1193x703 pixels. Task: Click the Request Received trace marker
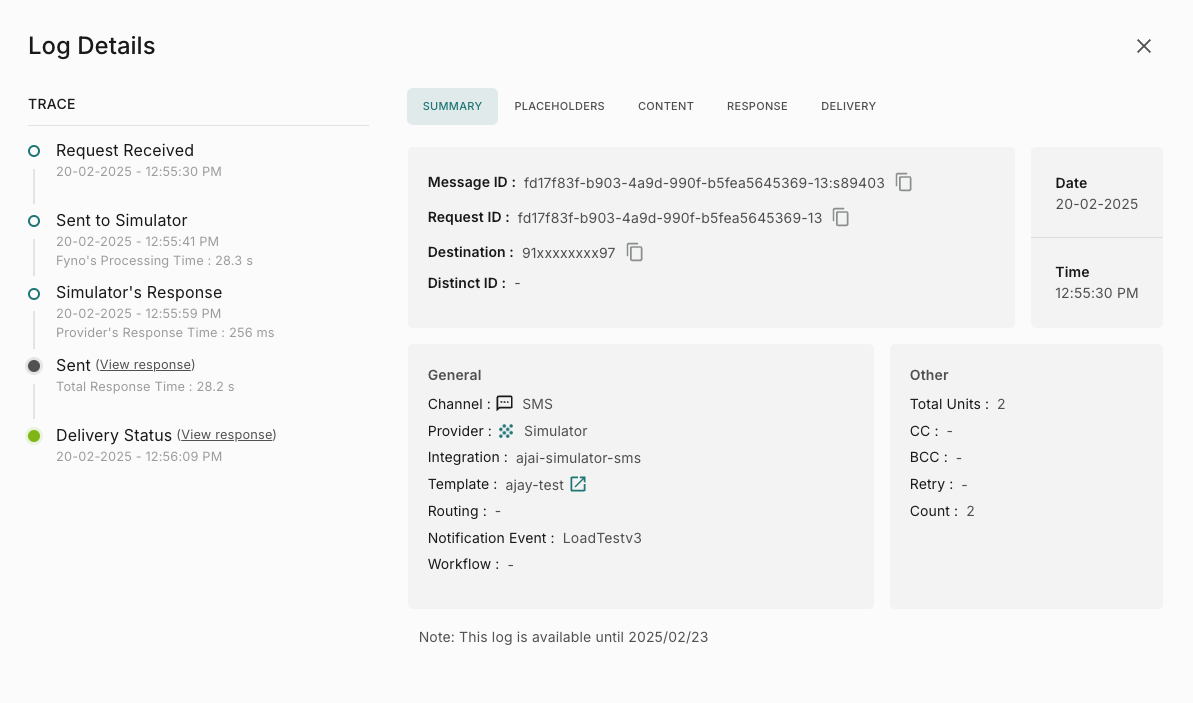[x=34, y=151]
